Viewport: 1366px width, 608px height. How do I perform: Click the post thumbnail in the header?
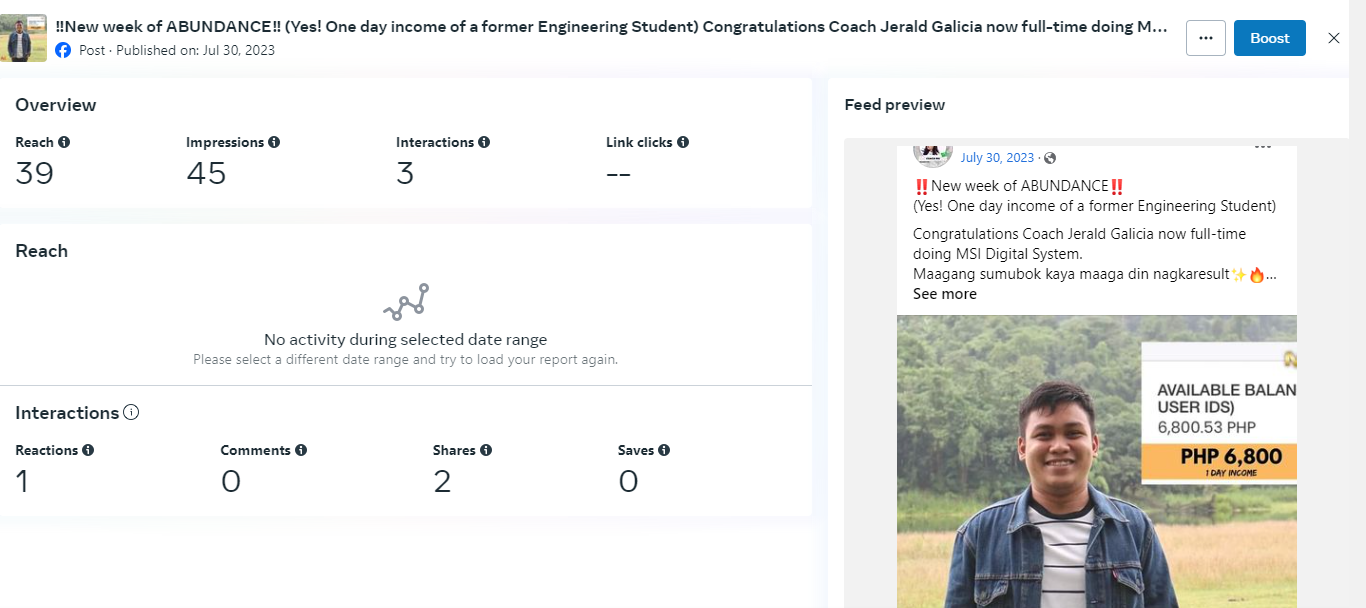(x=23, y=38)
